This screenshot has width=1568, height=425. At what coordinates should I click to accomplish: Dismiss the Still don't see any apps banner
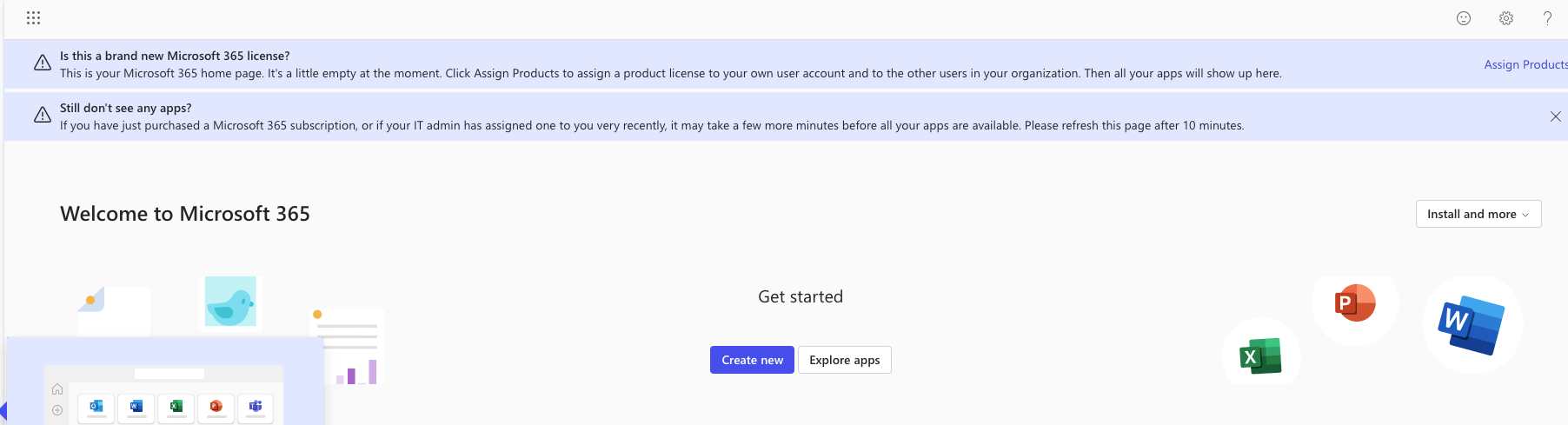1556,116
